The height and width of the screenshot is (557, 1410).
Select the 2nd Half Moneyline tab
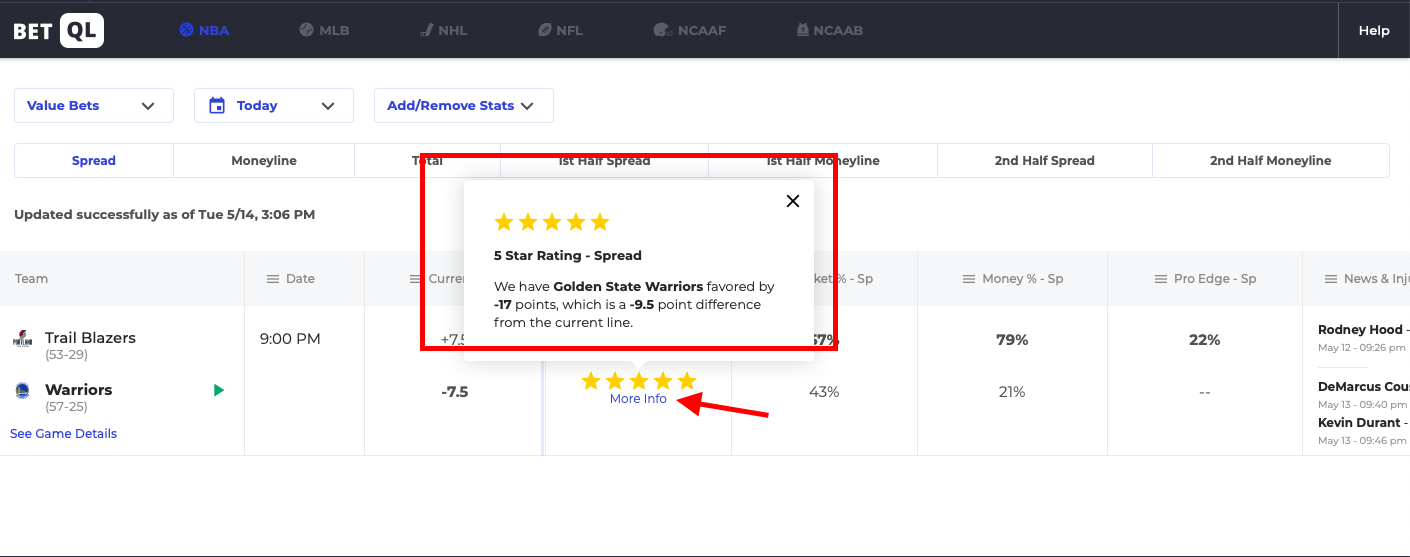tap(1271, 160)
